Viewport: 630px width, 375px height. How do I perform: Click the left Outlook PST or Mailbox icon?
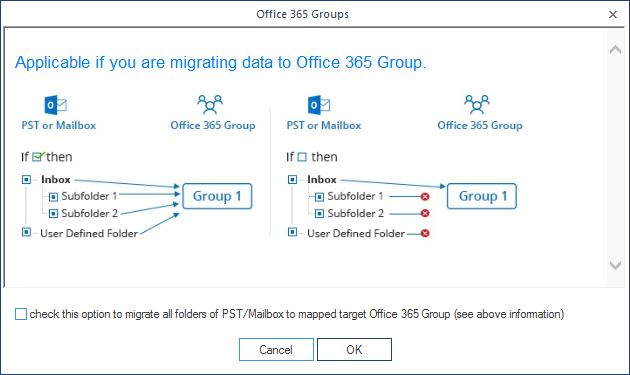click(x=55, y=105)
